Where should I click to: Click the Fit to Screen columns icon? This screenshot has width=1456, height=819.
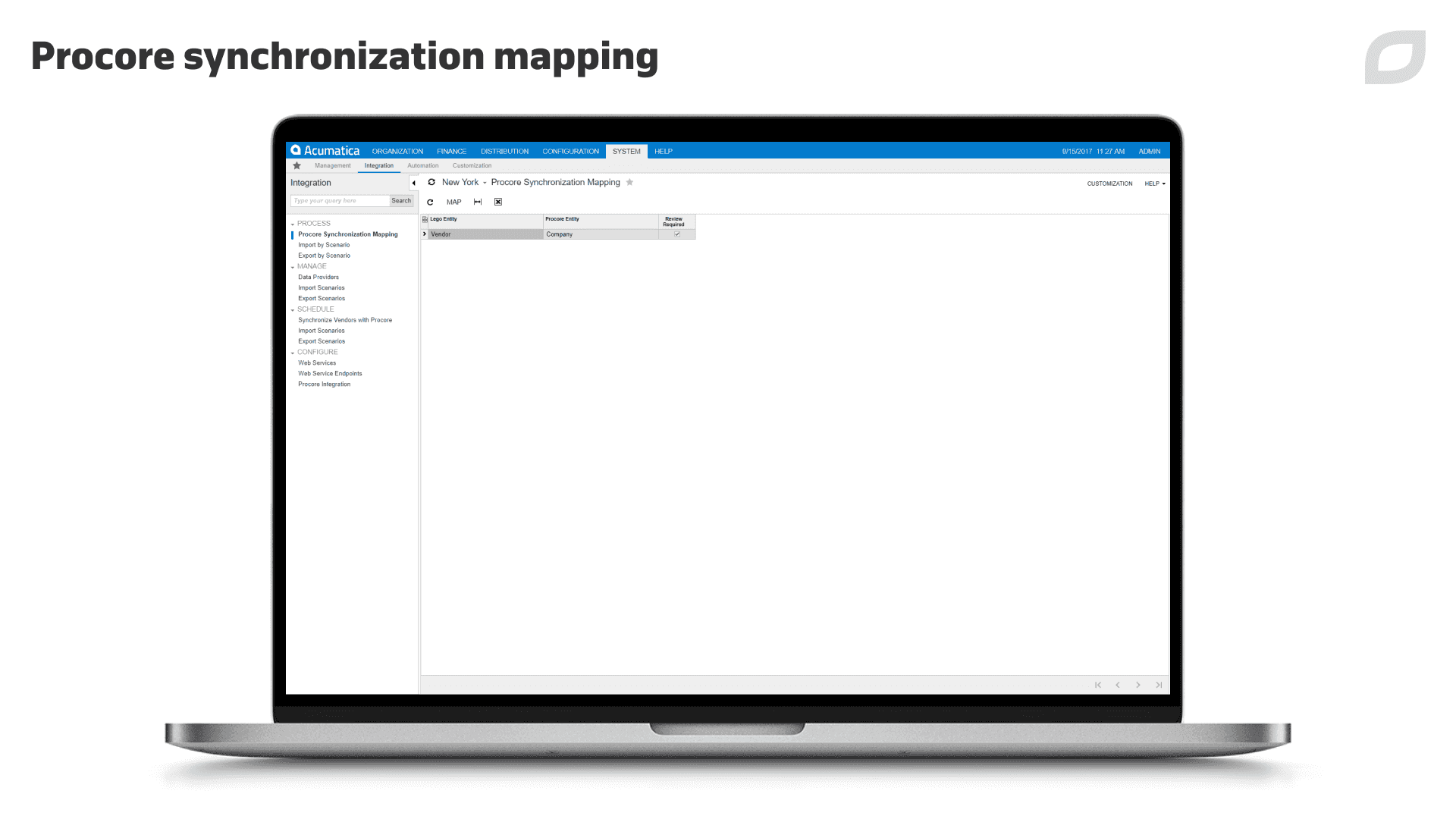(478, 202)
